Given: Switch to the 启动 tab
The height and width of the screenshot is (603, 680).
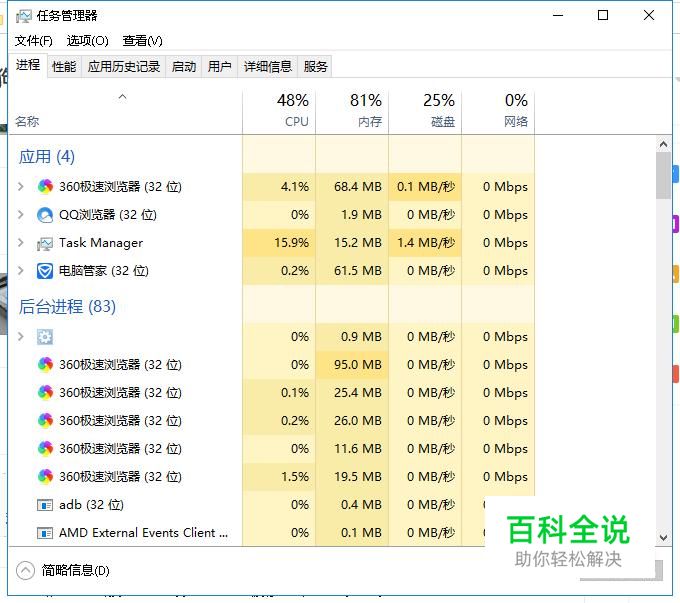Looking at the screenshot, I should coord(184,67).
